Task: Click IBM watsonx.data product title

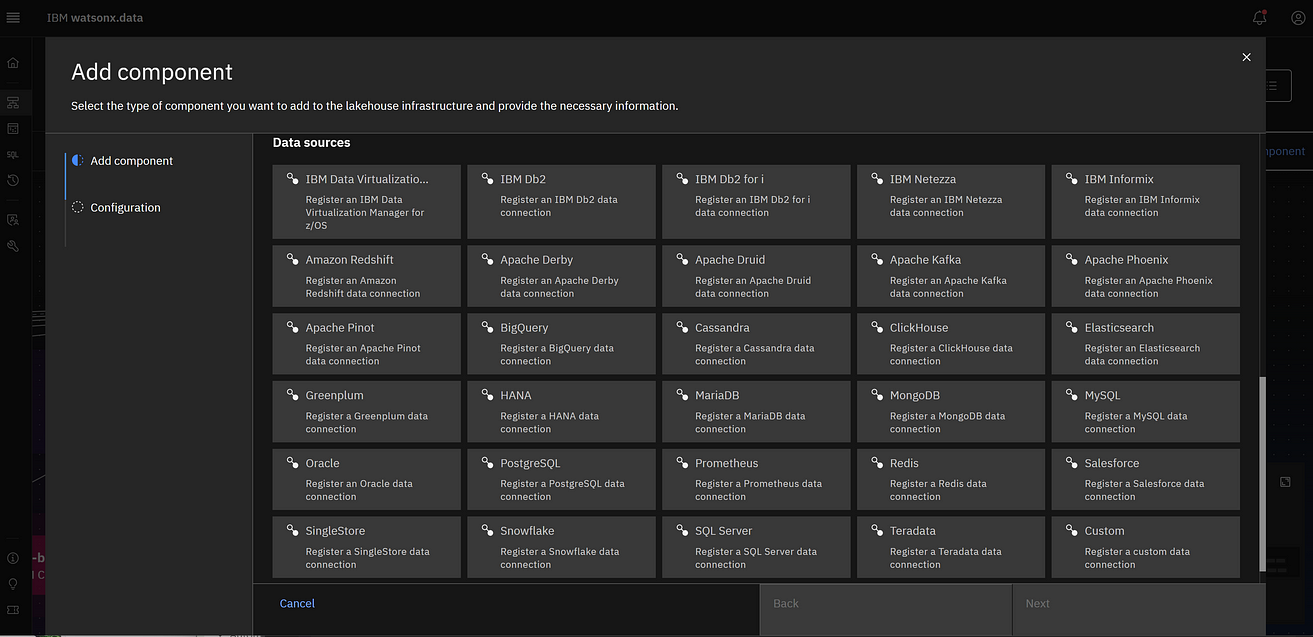Action: click(96, 18)
